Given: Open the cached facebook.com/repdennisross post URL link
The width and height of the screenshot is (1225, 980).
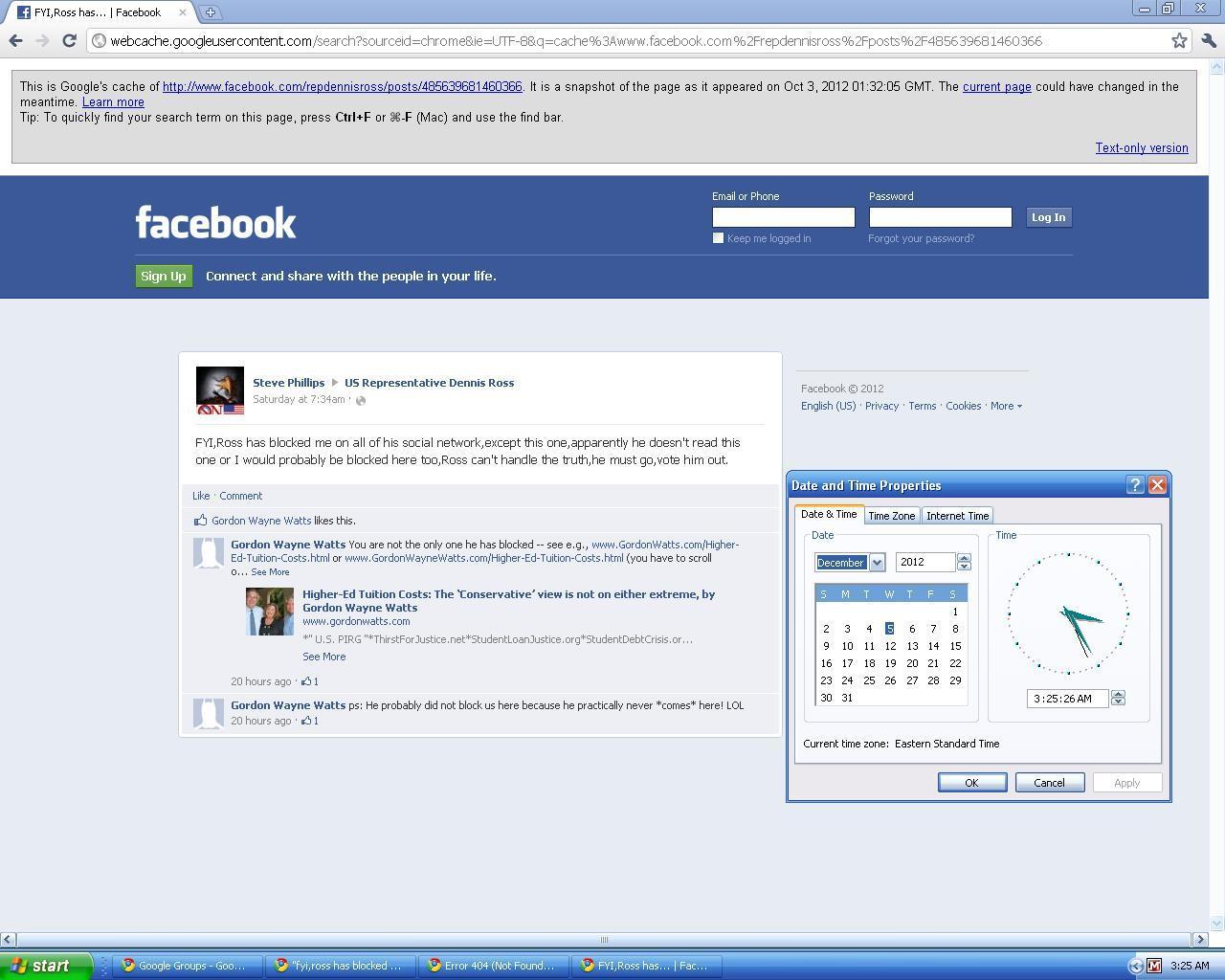Looking at the screenshot, I should [x=343, y=87].
